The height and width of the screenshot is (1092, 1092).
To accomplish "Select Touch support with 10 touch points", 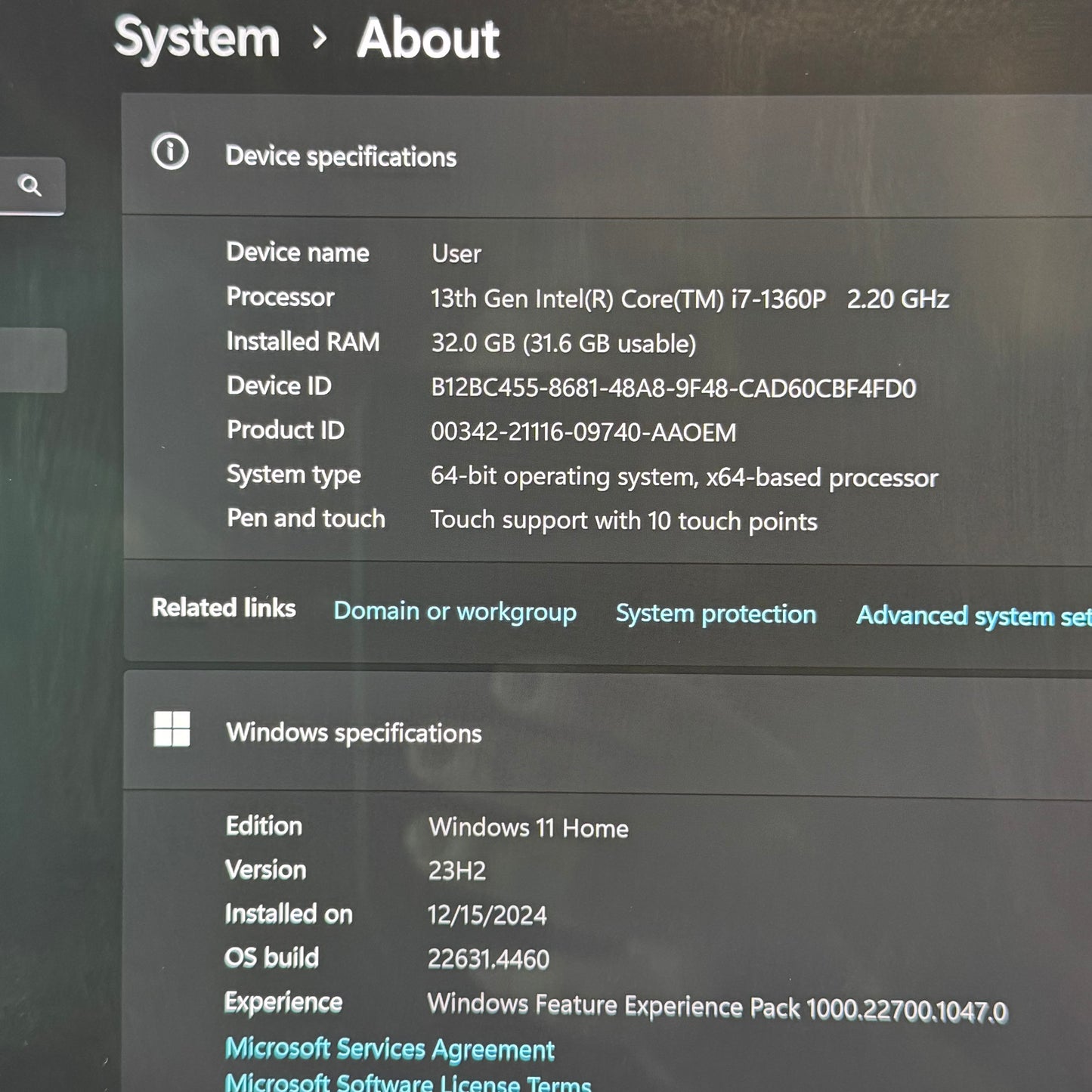I will [623, 521].
